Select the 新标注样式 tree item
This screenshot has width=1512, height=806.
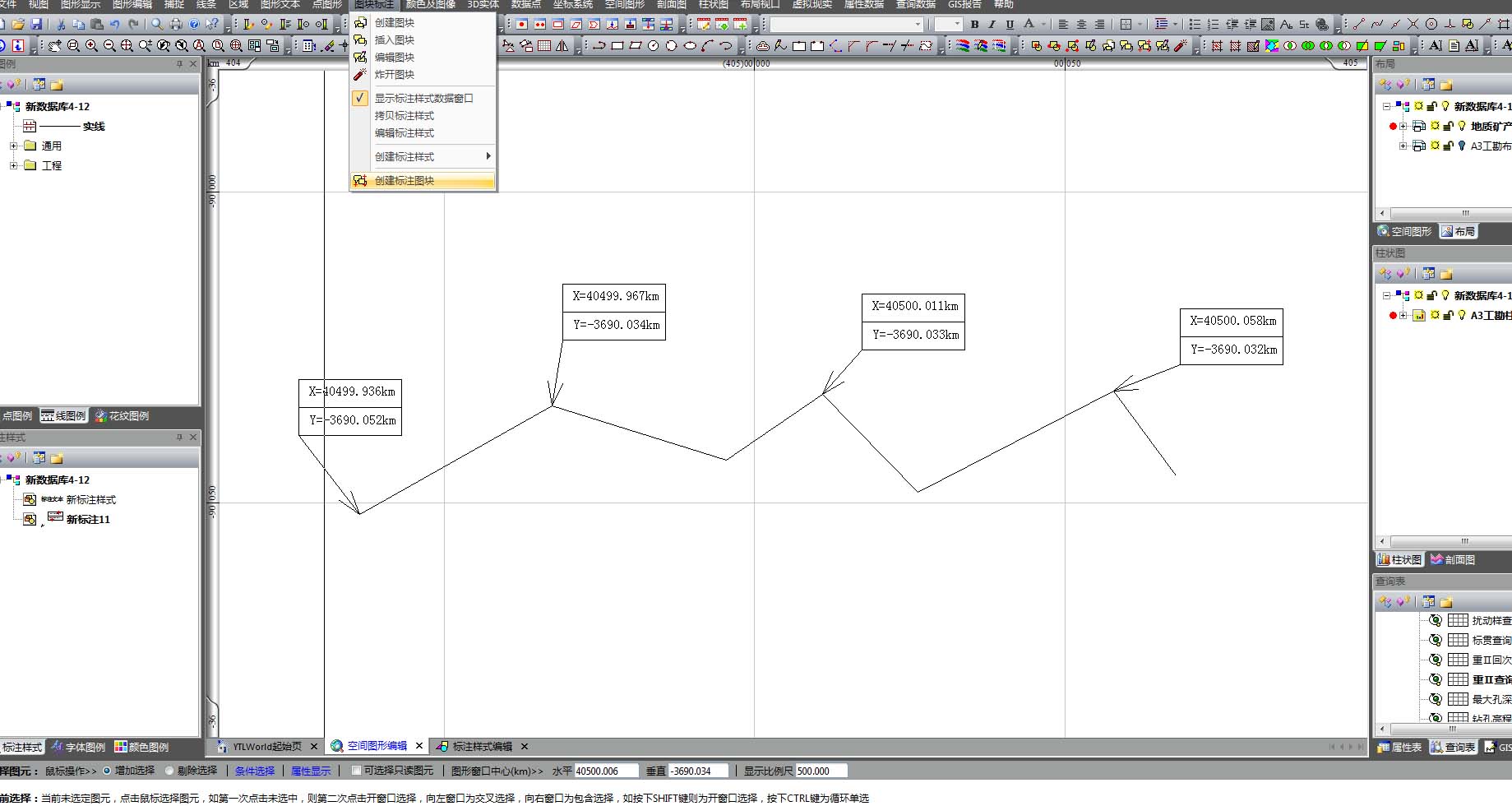click(90, 499)
